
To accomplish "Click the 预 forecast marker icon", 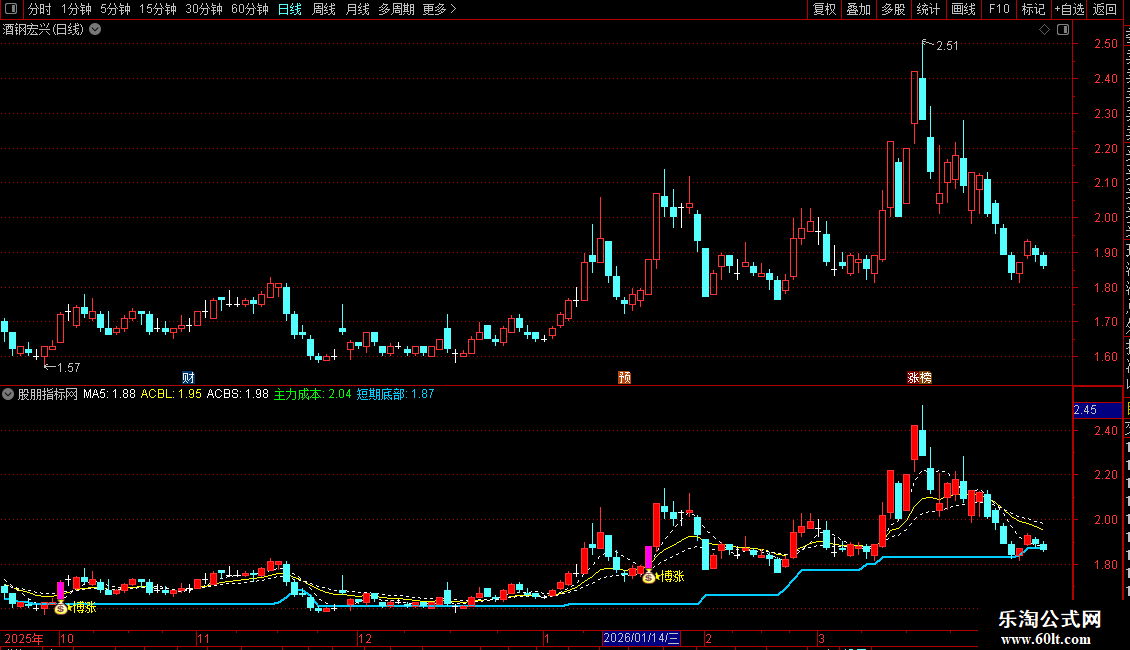I will (x=624, y=378).
